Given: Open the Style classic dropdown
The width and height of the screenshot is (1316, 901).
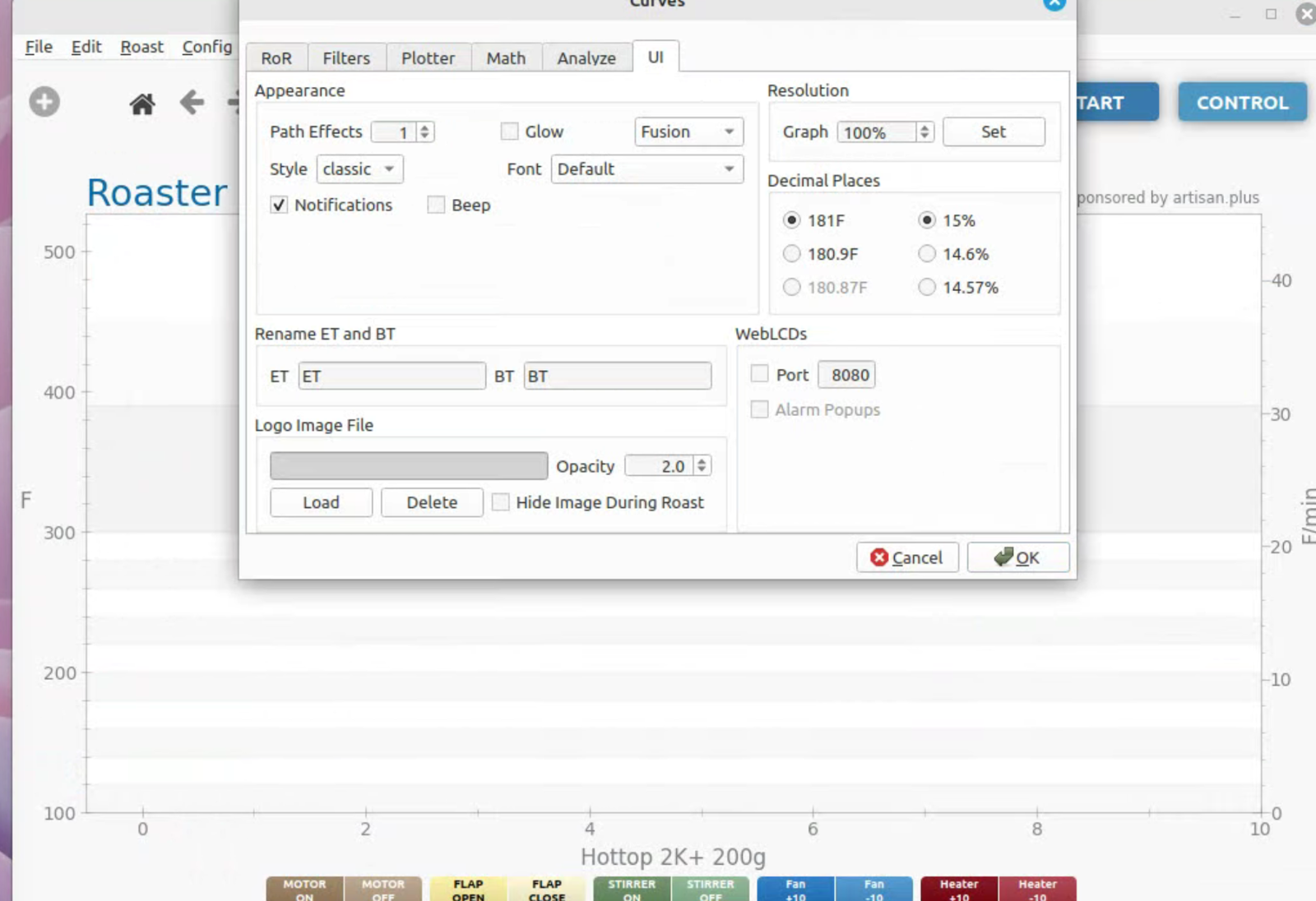Looking at the screenshot, I should tap(359, 169).
